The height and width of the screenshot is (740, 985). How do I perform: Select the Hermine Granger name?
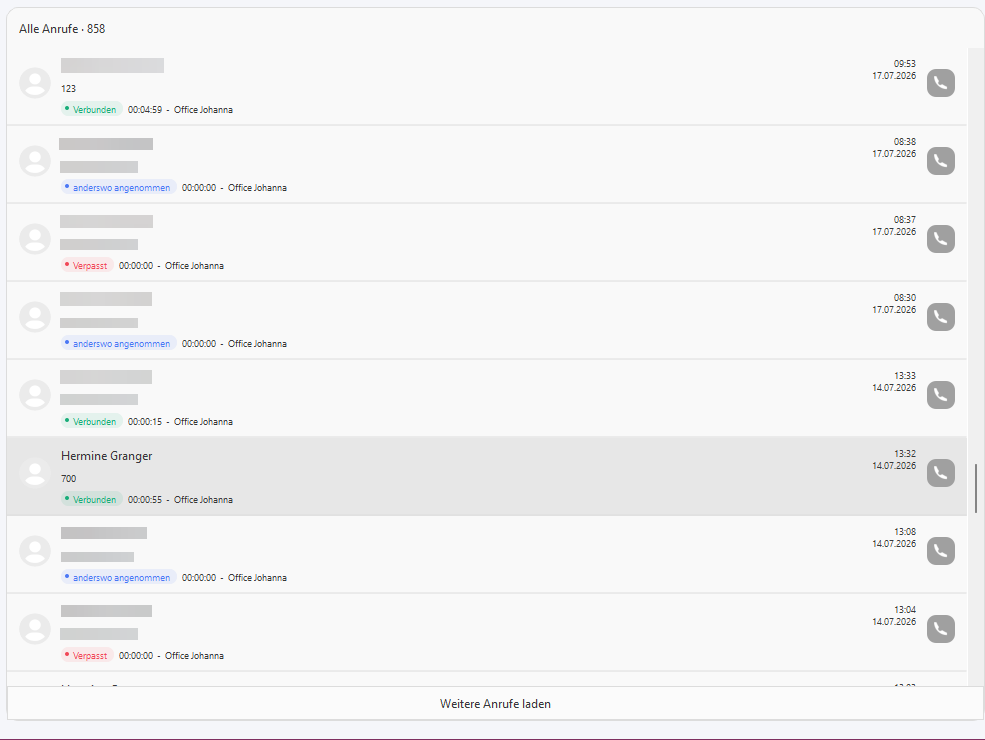coord(106,456)
